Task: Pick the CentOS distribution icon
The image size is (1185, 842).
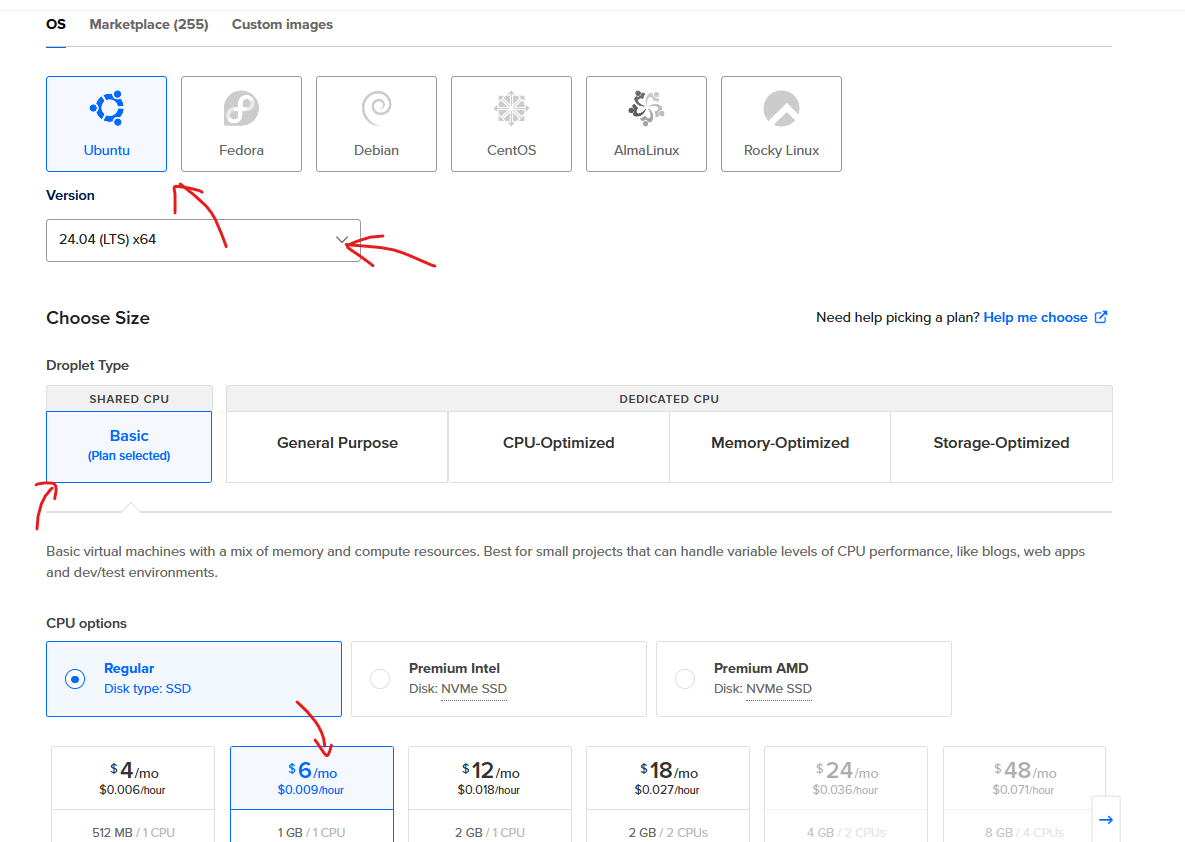Action: [511, 123]
